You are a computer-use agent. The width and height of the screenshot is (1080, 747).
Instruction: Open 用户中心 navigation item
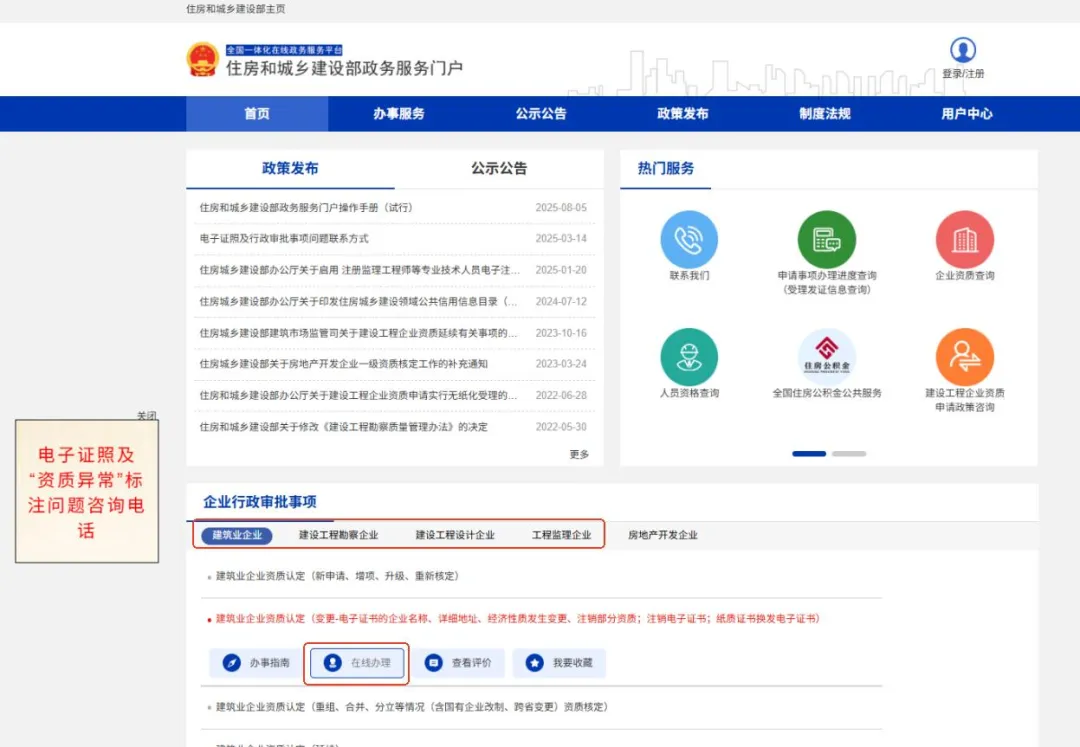(966, 114)
